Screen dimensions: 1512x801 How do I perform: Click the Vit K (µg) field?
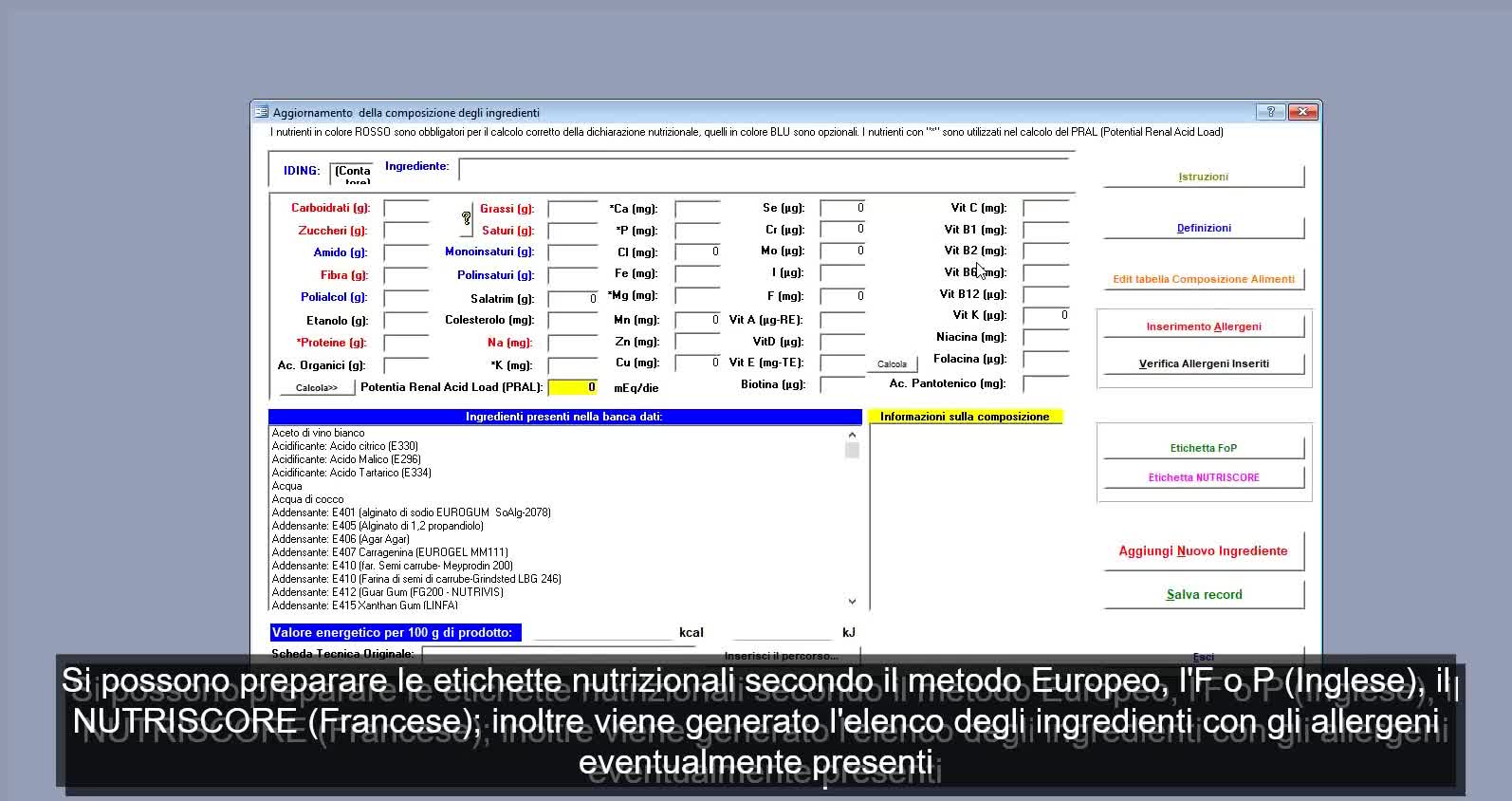click(1046, 315)
